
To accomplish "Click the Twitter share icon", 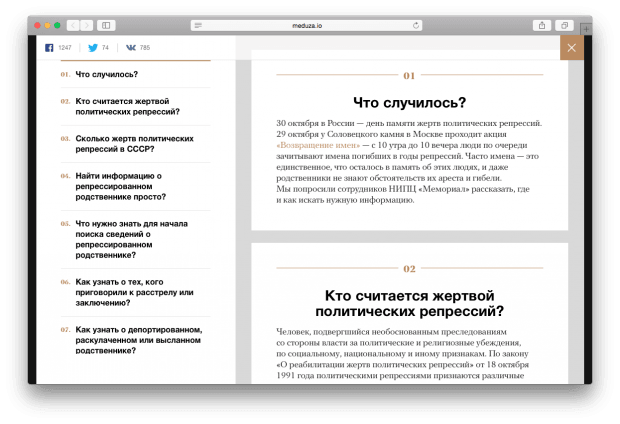I will click(94, 47).
